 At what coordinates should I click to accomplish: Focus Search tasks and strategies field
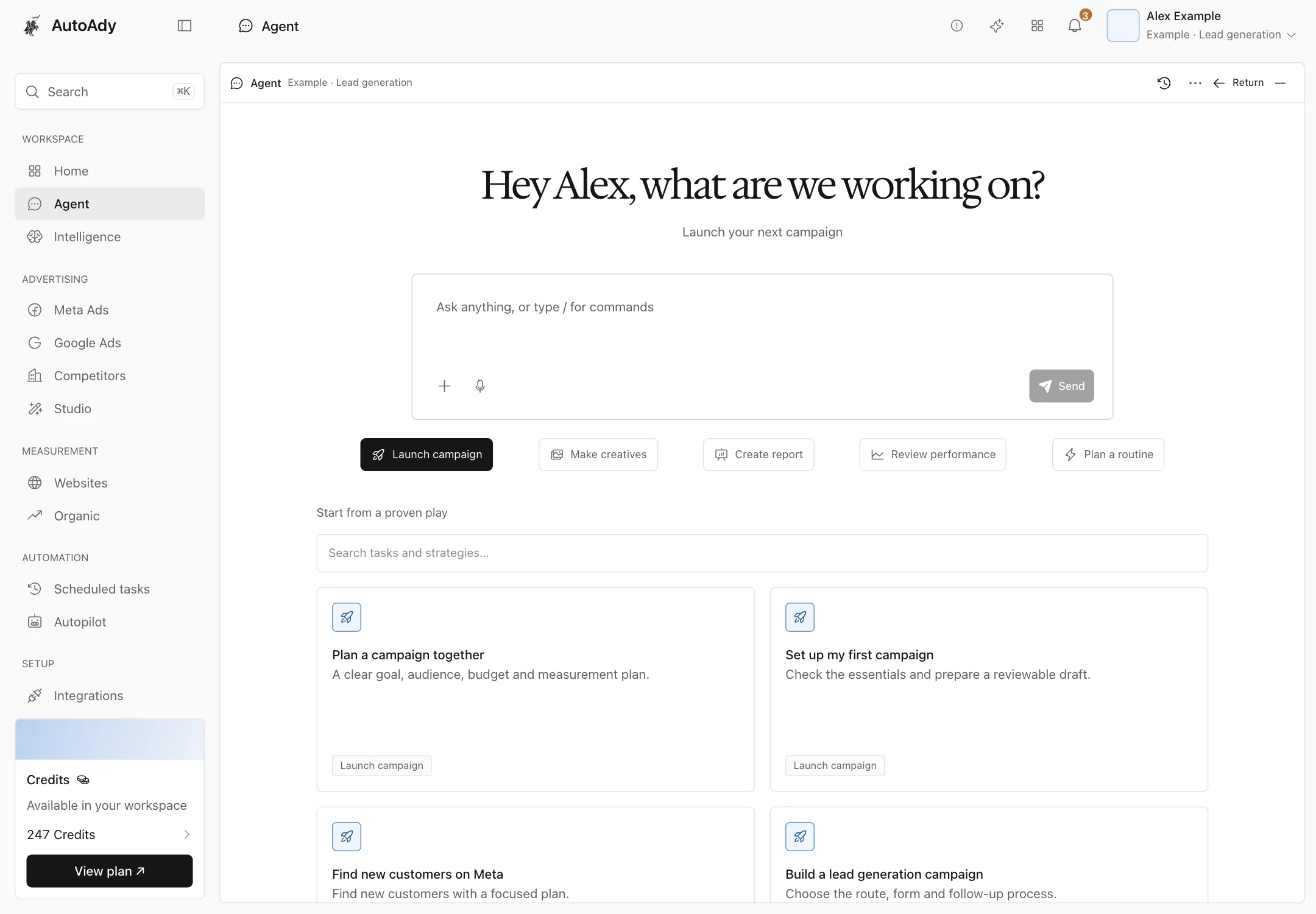(762, 553)
